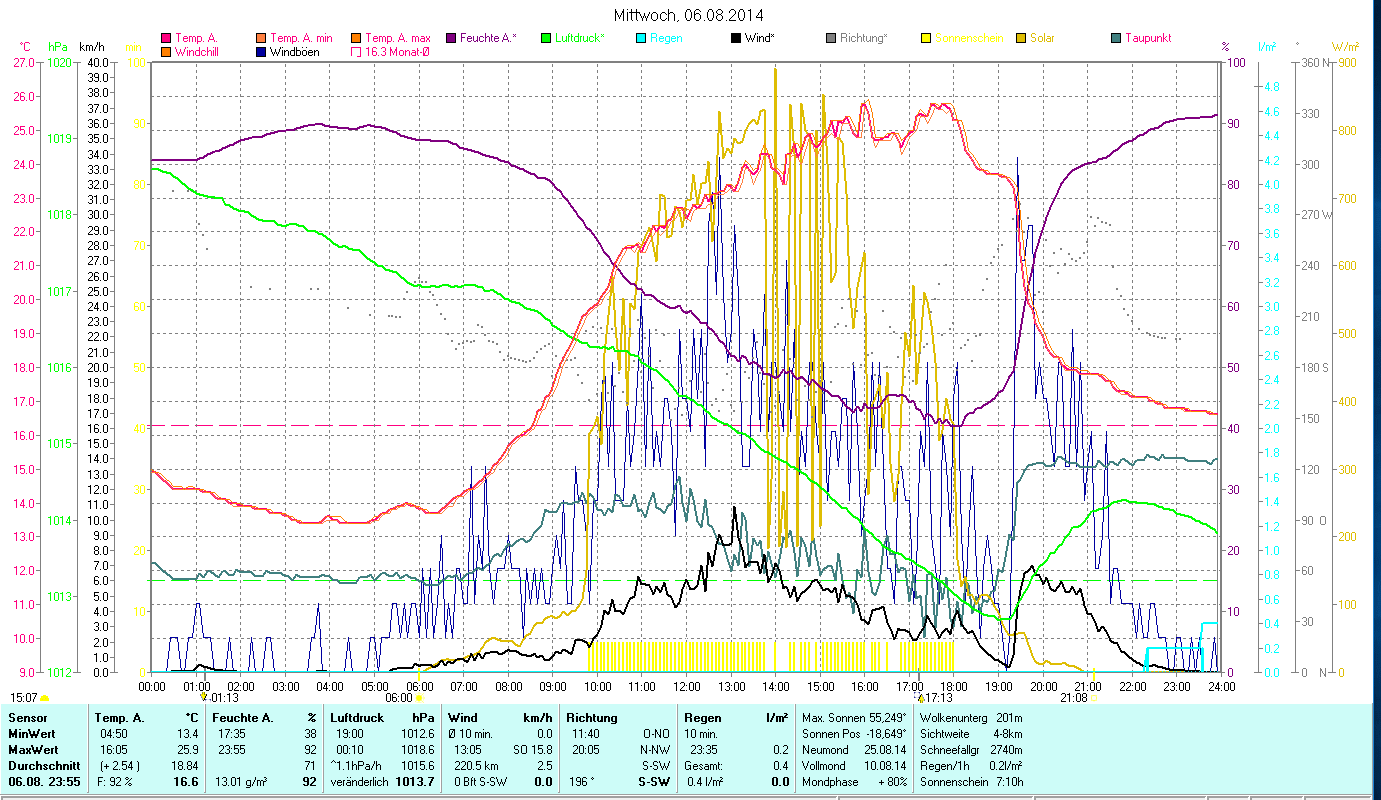Click the wind run value 220.5 km
Screen dimensions: 1381x800
[474, 765]
